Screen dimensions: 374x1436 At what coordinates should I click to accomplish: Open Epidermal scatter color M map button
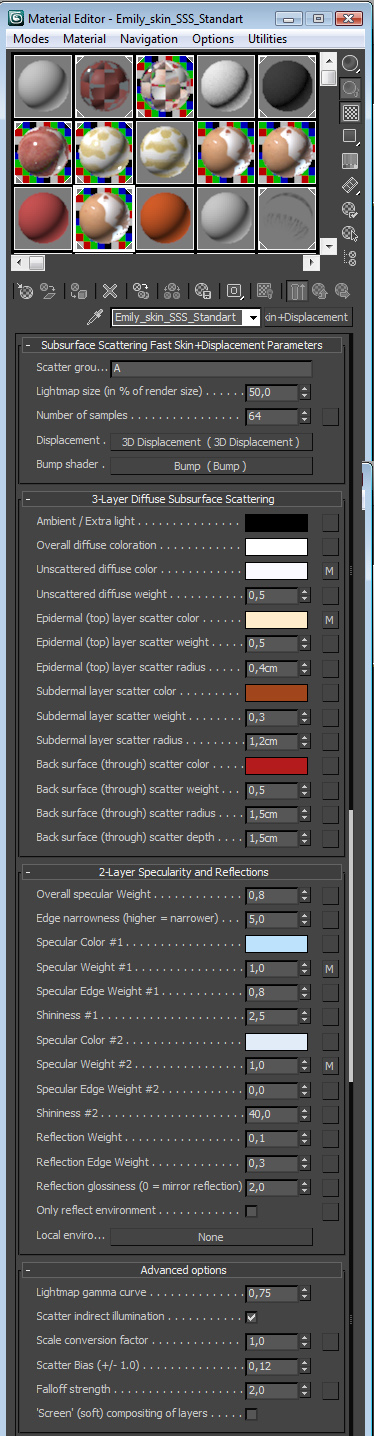click(330, 620)
